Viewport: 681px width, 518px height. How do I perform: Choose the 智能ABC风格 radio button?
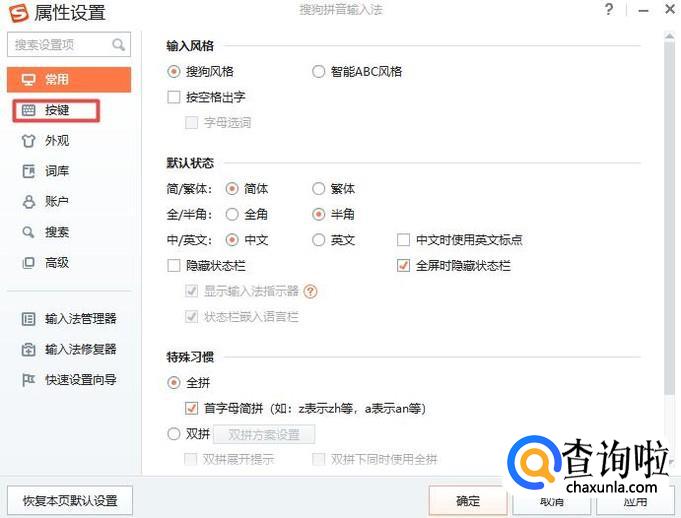point(318,72)
